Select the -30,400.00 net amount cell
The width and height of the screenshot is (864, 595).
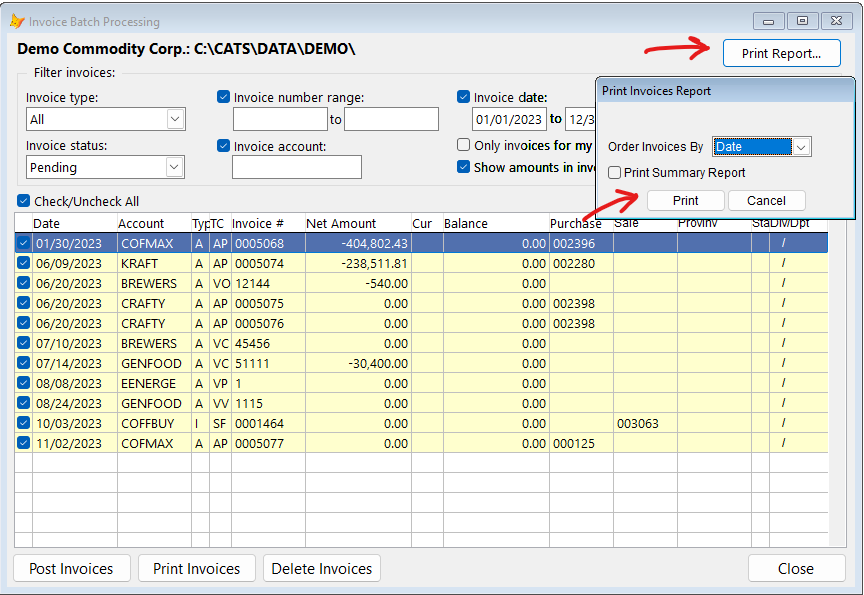pyautogui.click(x=358, y=364)
